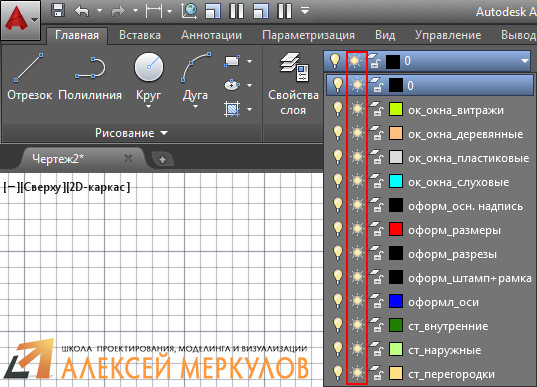The width and height of the screenshot is (537, 387).
Task: Freeze the ок_окна_пластиковые layer sun icon
Action: [357, 157]
